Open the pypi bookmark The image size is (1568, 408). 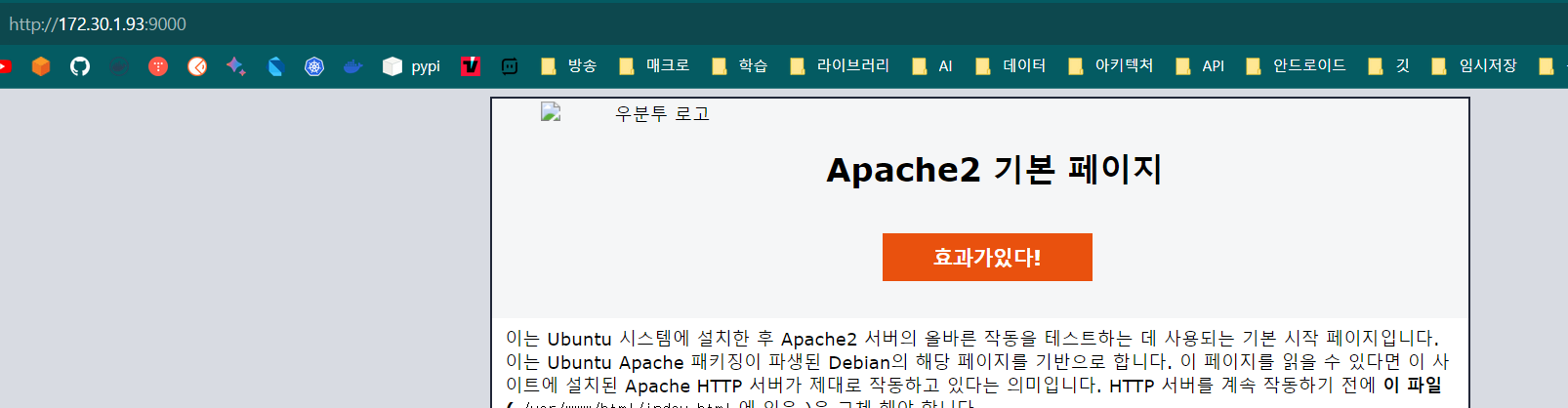(x=412, y=66)
